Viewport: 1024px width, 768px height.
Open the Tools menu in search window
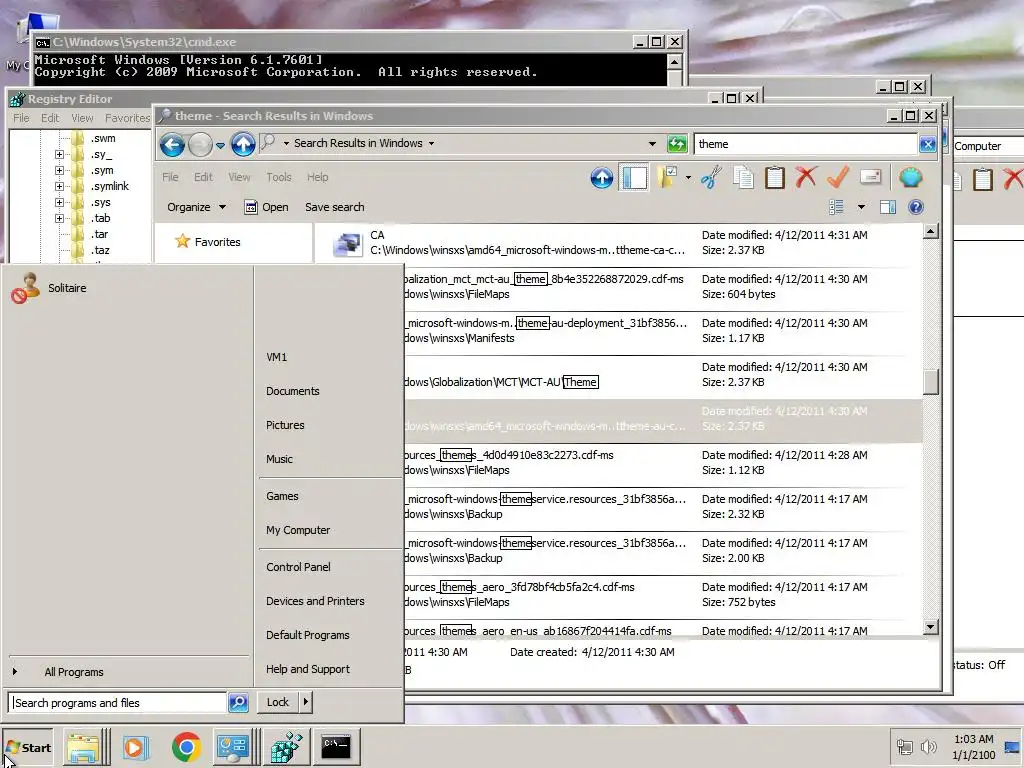point(279,177)
